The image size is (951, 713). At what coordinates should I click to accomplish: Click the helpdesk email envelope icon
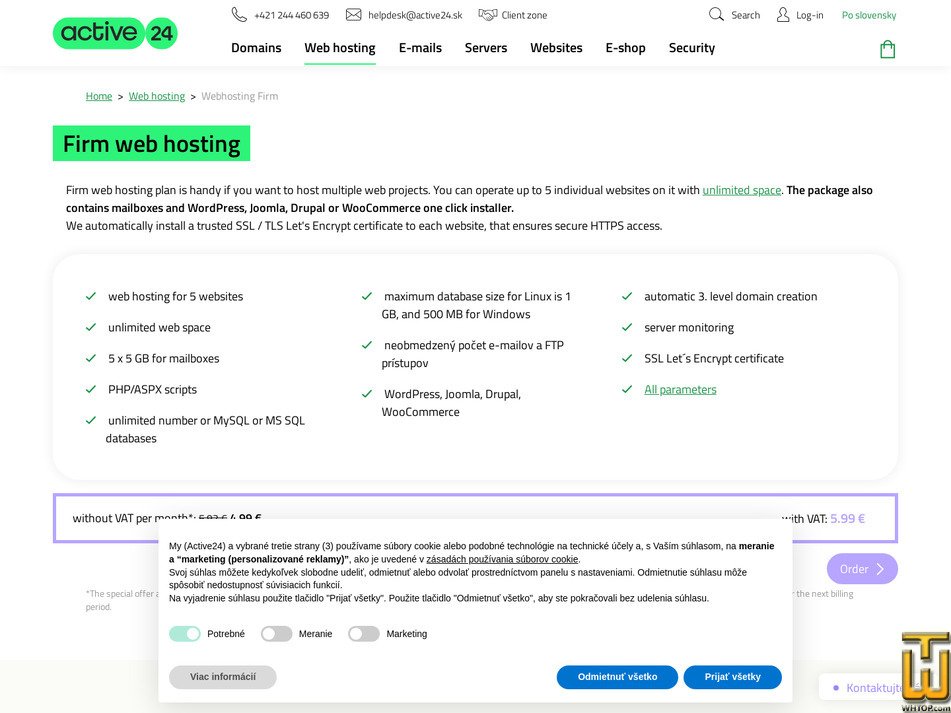coord(353,15)
